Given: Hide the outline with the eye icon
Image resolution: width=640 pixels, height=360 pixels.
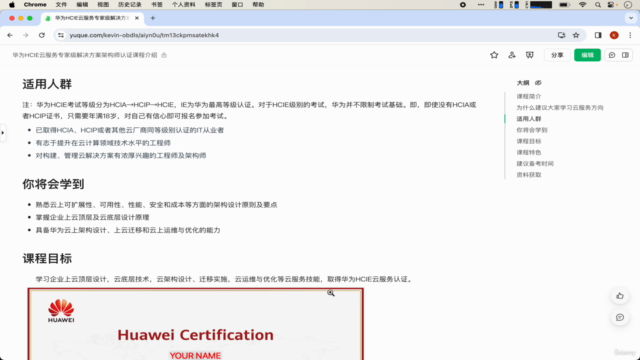Looking at the screenshot, I should tap(538, 83).
